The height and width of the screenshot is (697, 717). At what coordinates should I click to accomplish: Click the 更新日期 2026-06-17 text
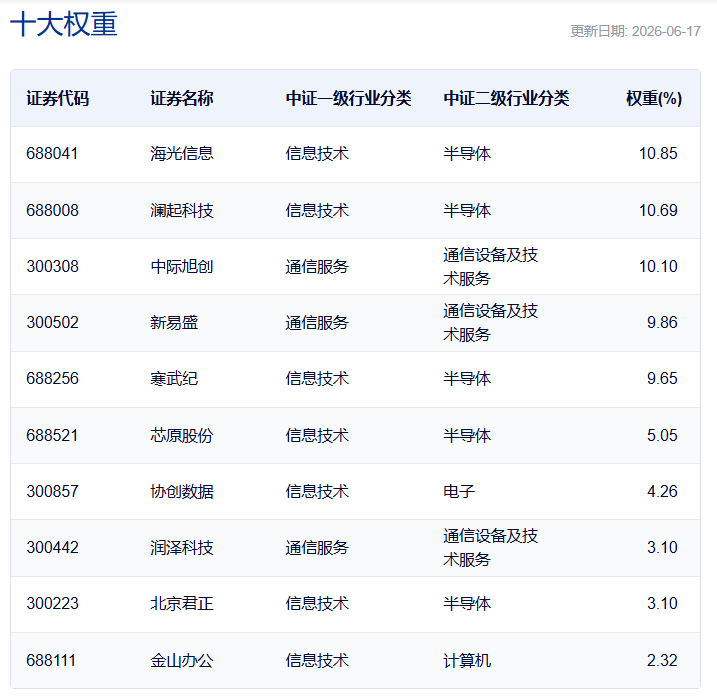pyautogui.click(x=635, y=31)
